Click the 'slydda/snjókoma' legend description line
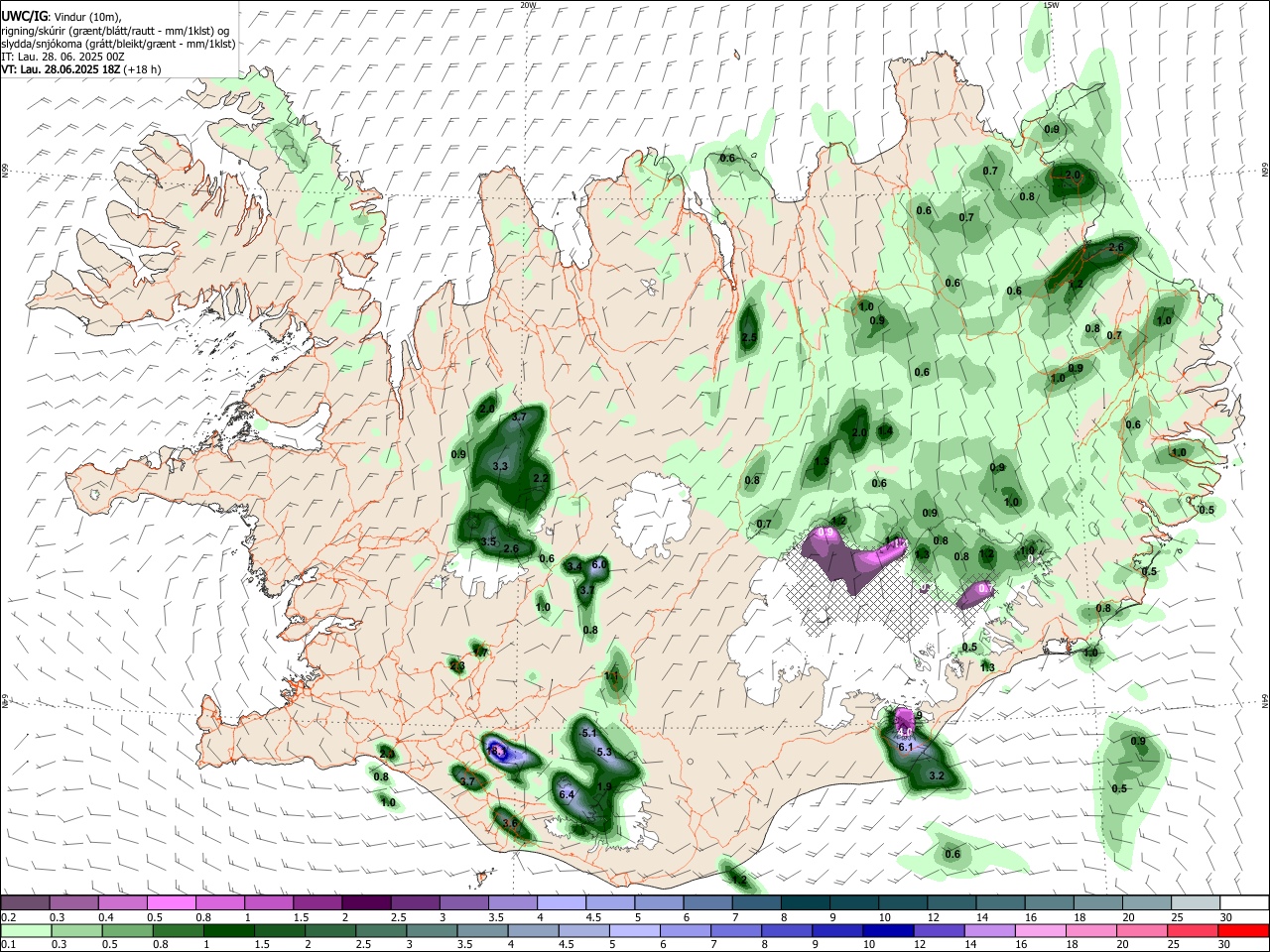The image size is (1270, 952). pyautogui.click(x=118, y=44)
